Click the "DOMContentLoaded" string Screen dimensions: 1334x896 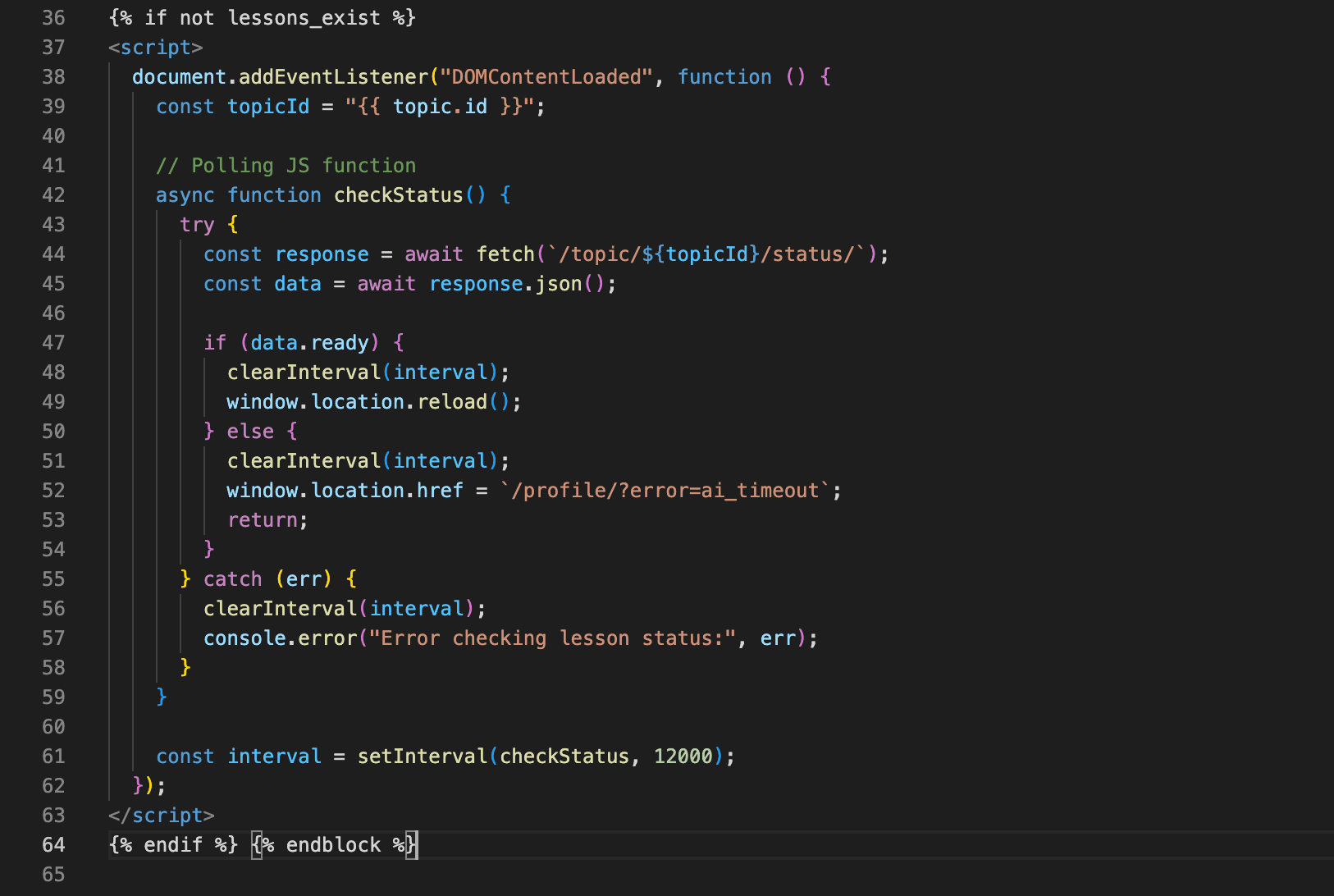click(546, 77)
